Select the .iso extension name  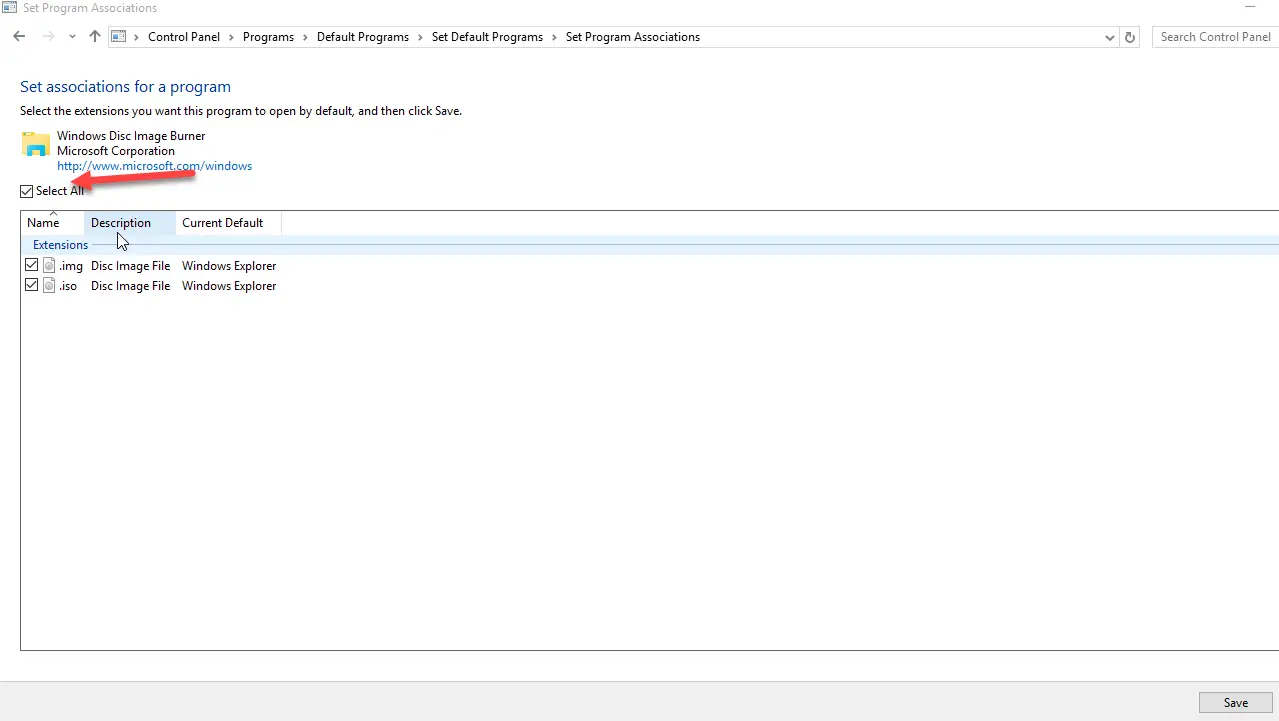(x=68, y=286)
